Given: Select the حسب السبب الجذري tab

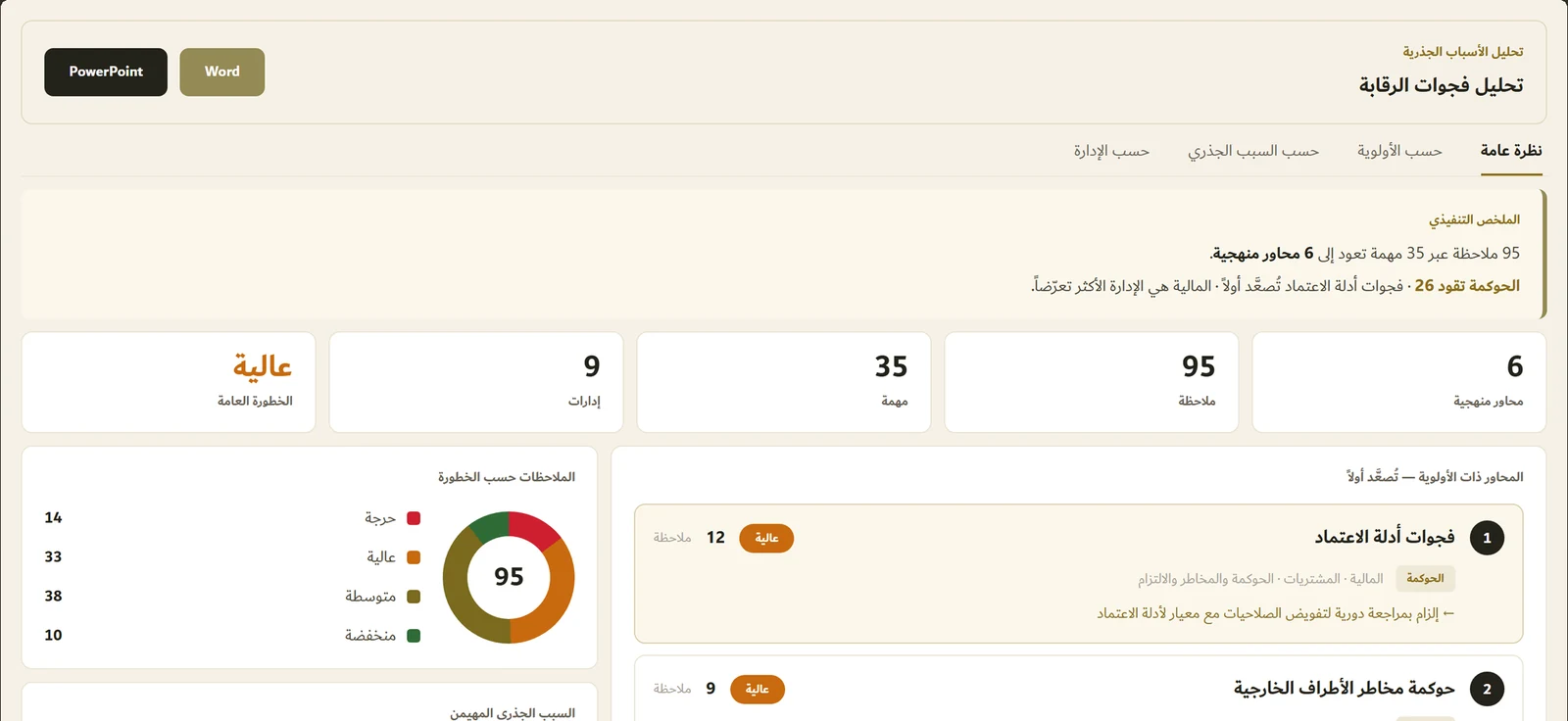Looking at the screenshot, I should coord(1253,151).
